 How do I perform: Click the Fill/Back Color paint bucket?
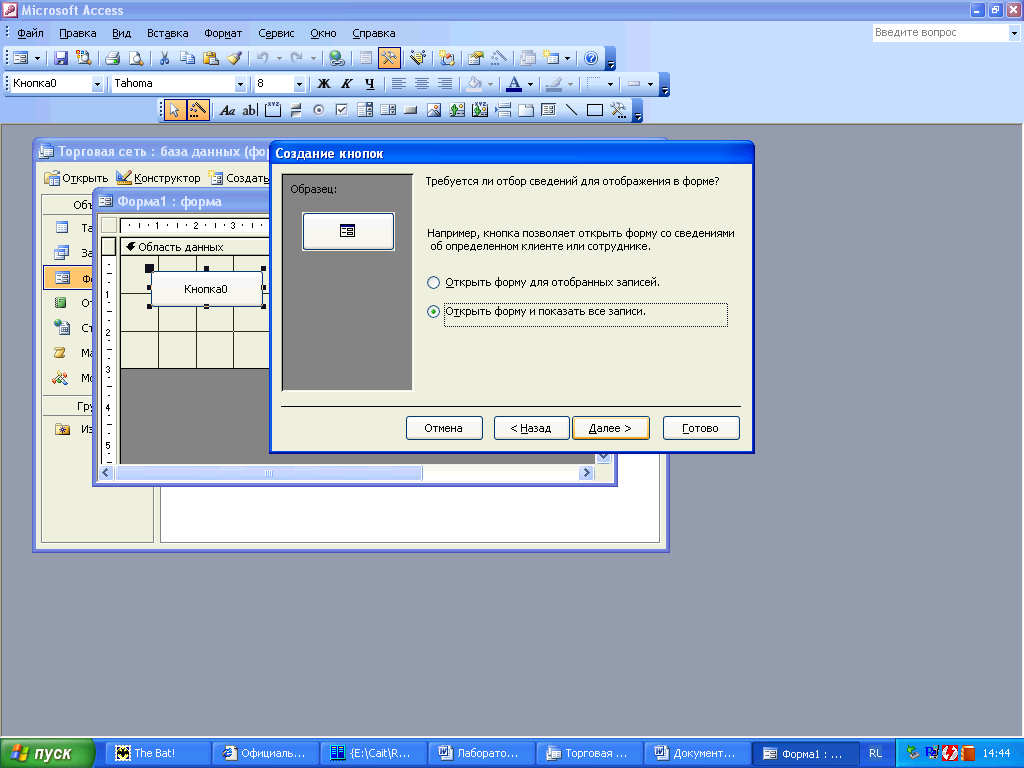click(475, 84)
